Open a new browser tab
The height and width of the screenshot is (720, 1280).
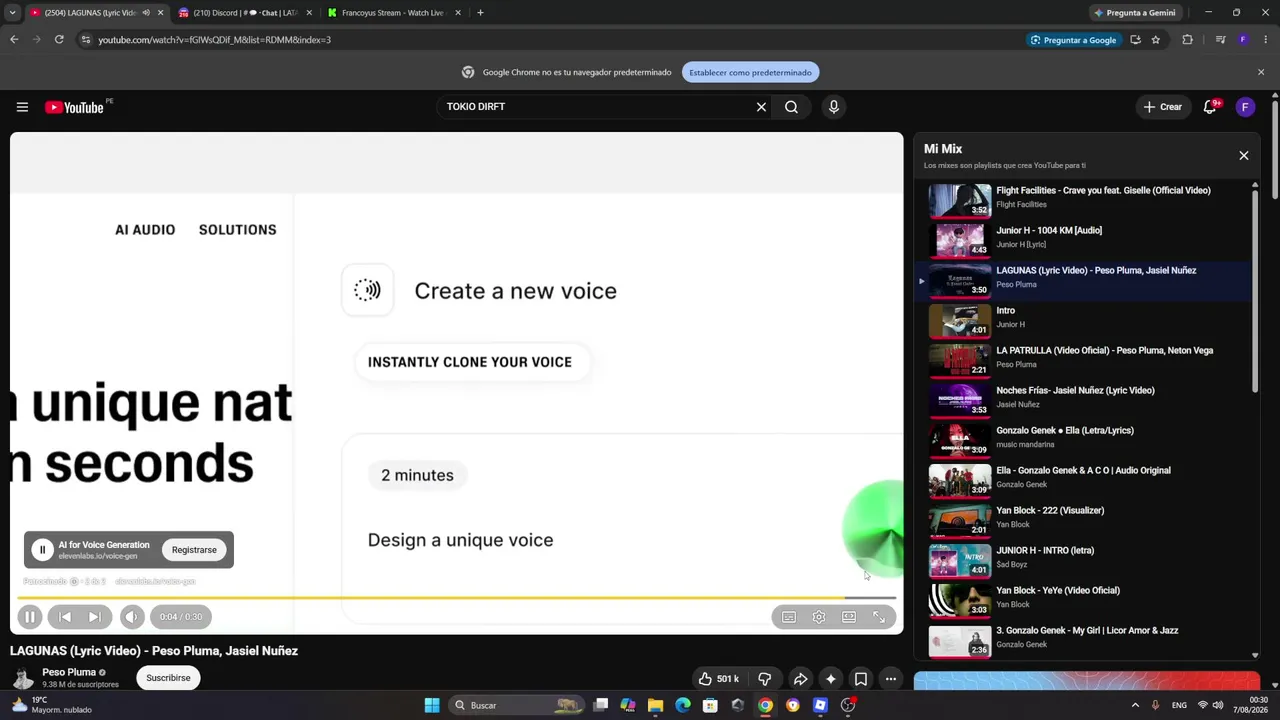[480, 13]
